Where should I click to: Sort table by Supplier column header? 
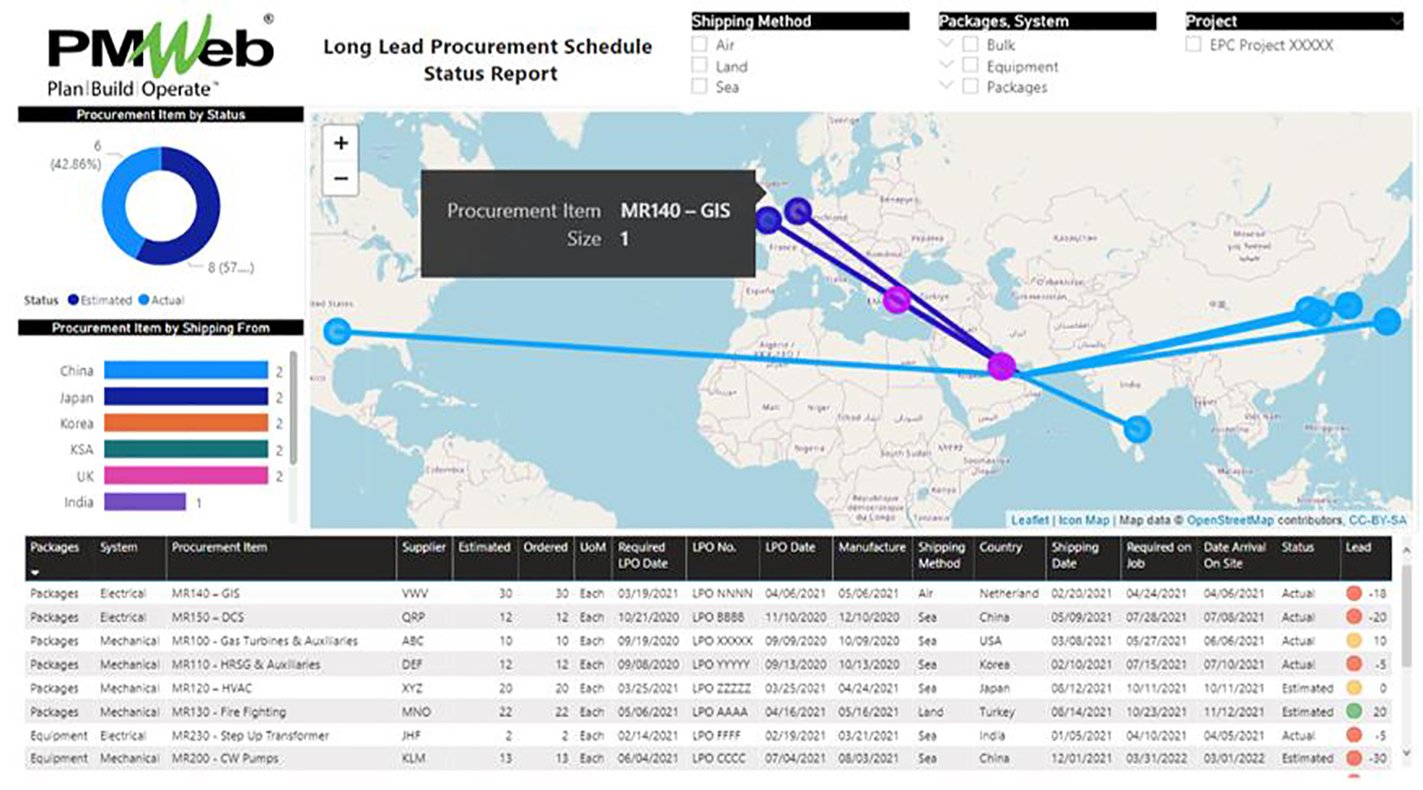(424, 548)
